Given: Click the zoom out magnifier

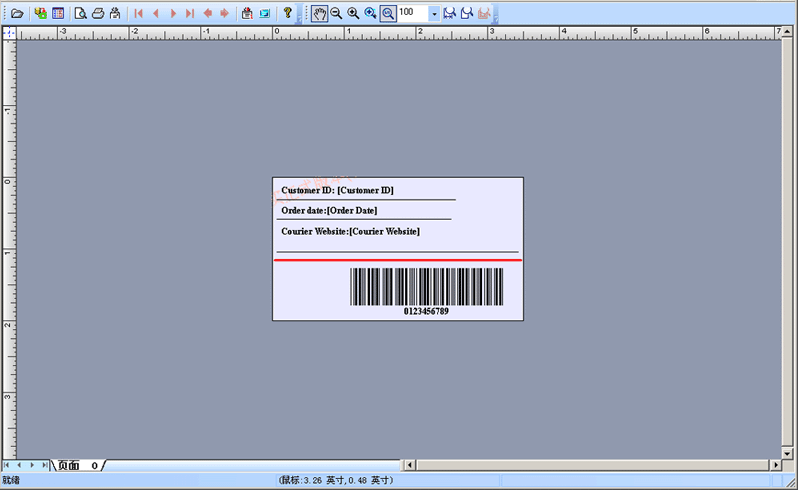Looking at the screenshot, I should coord(336,13).
